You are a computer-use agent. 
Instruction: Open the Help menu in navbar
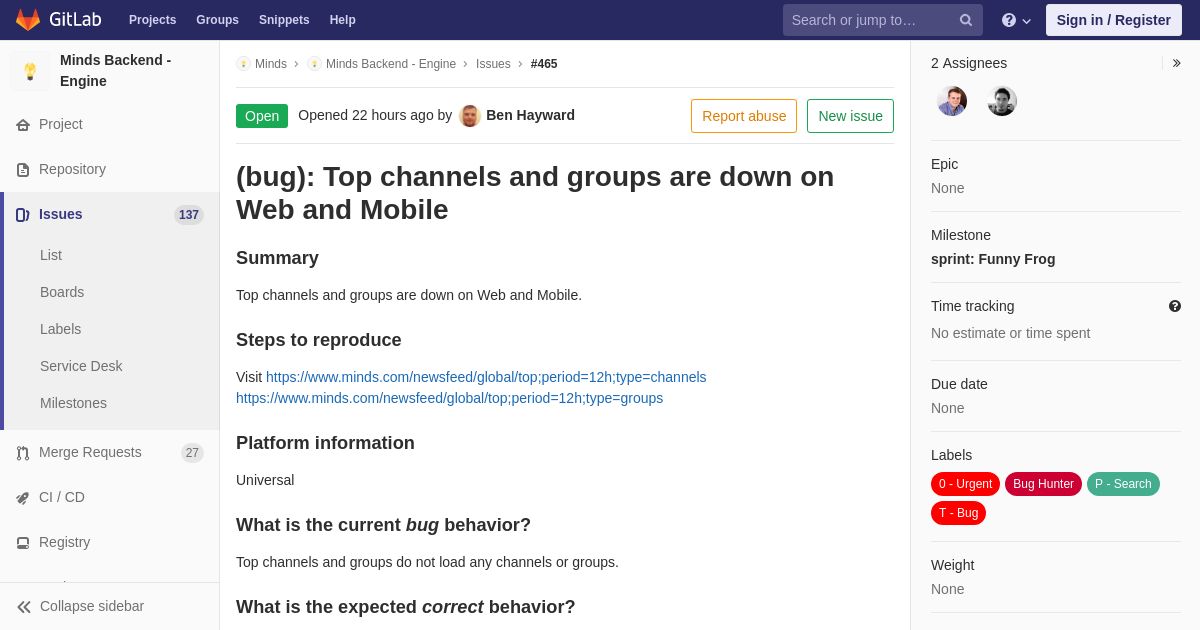click(343, 20)
